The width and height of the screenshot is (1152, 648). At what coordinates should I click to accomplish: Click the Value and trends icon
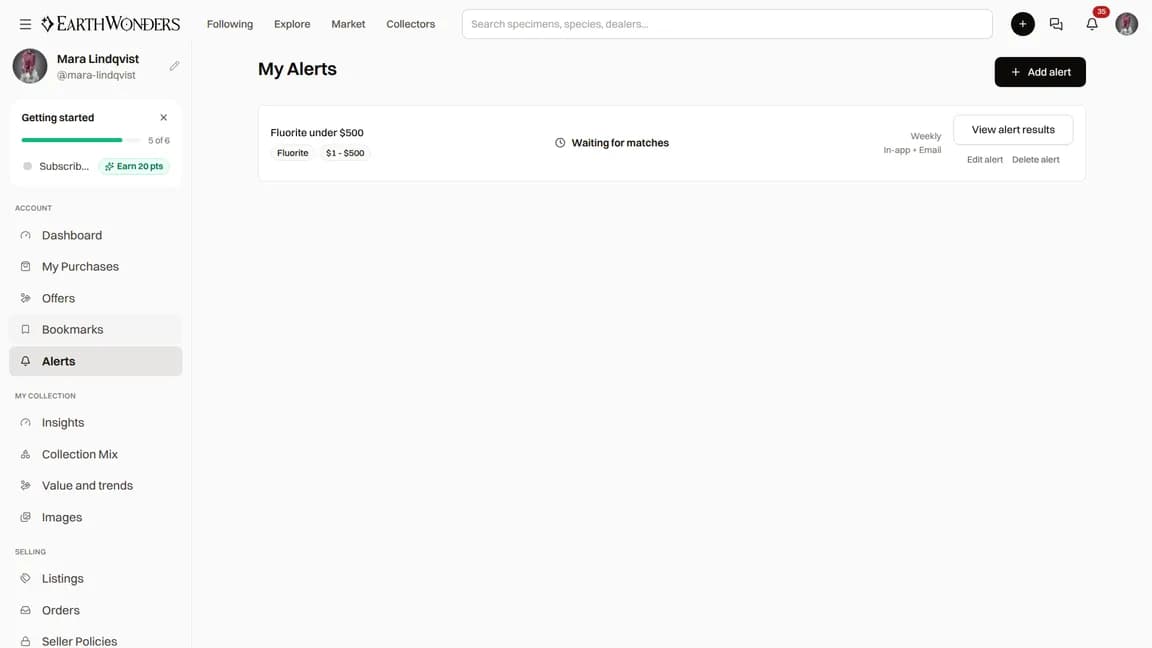click(26, 486)
